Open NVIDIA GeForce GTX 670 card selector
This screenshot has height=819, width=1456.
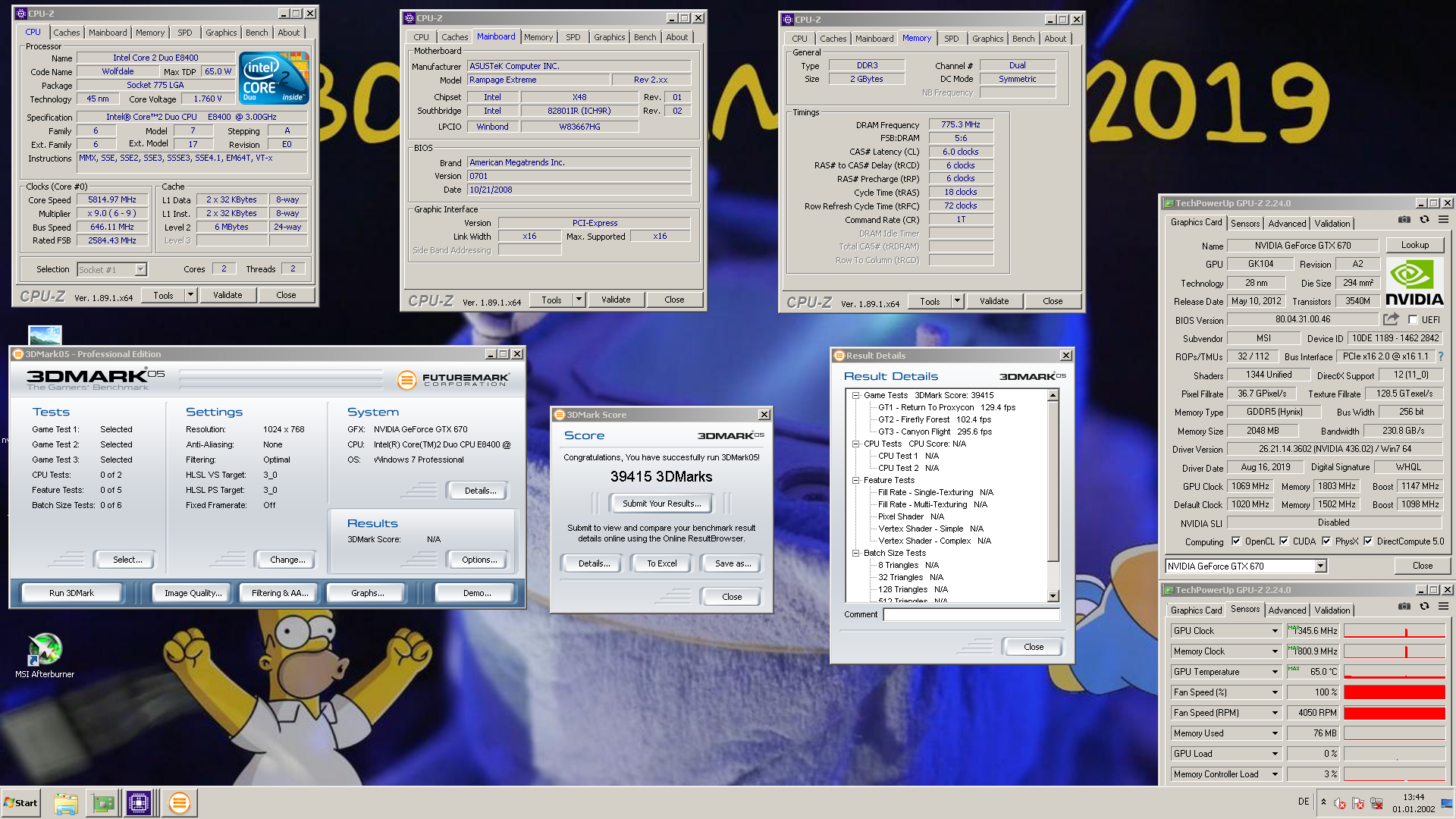point(1246,566)
